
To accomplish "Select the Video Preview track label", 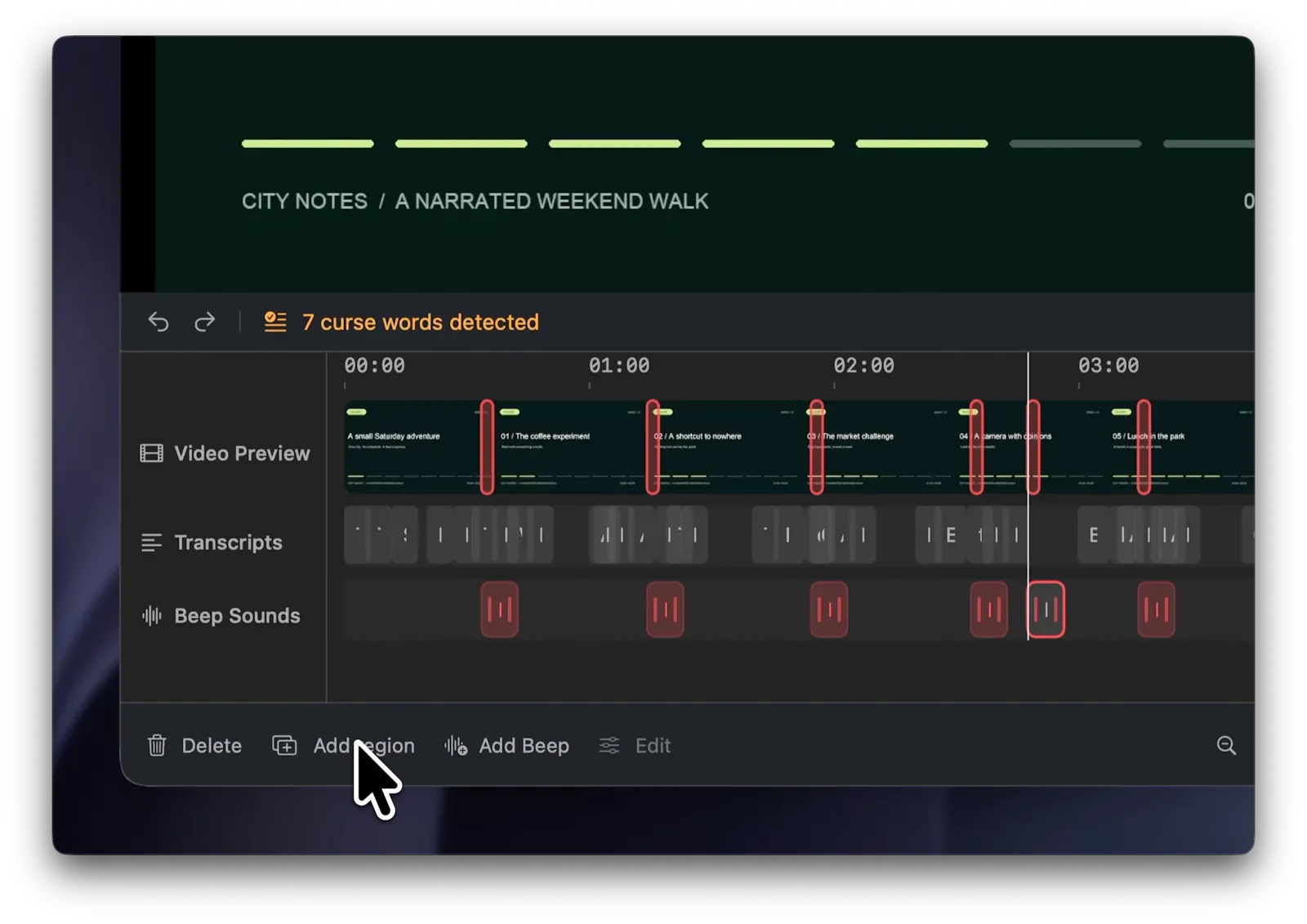I will click(x=242, y=453).
